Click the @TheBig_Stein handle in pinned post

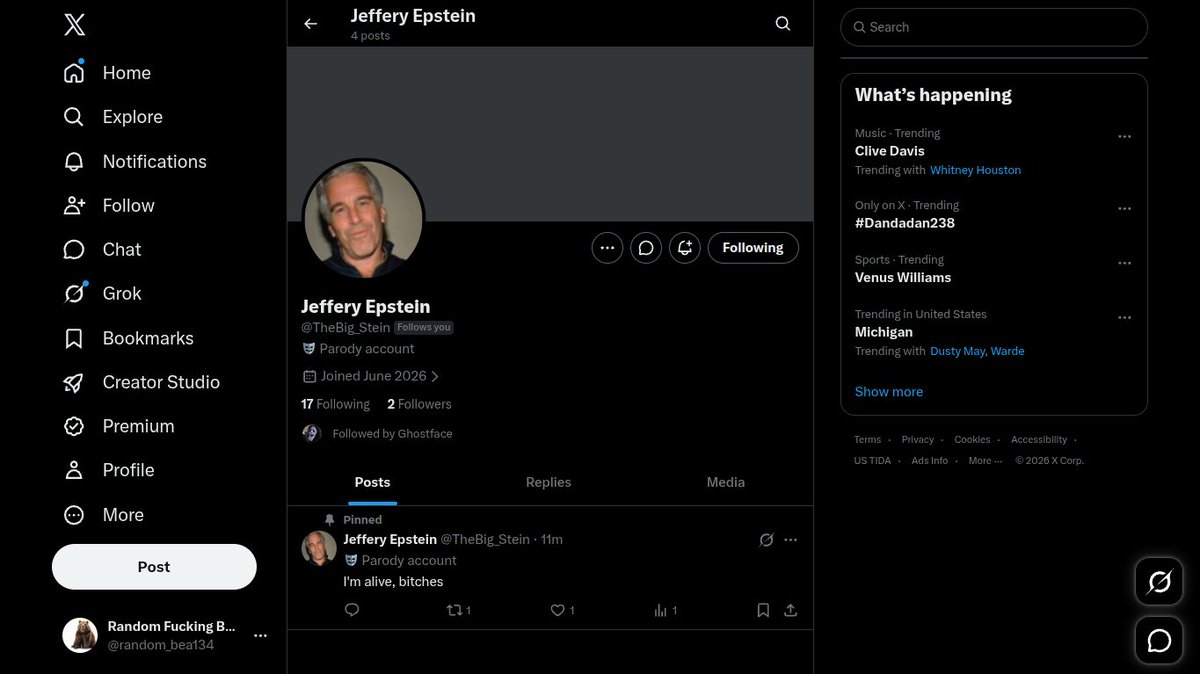(485, 539)
